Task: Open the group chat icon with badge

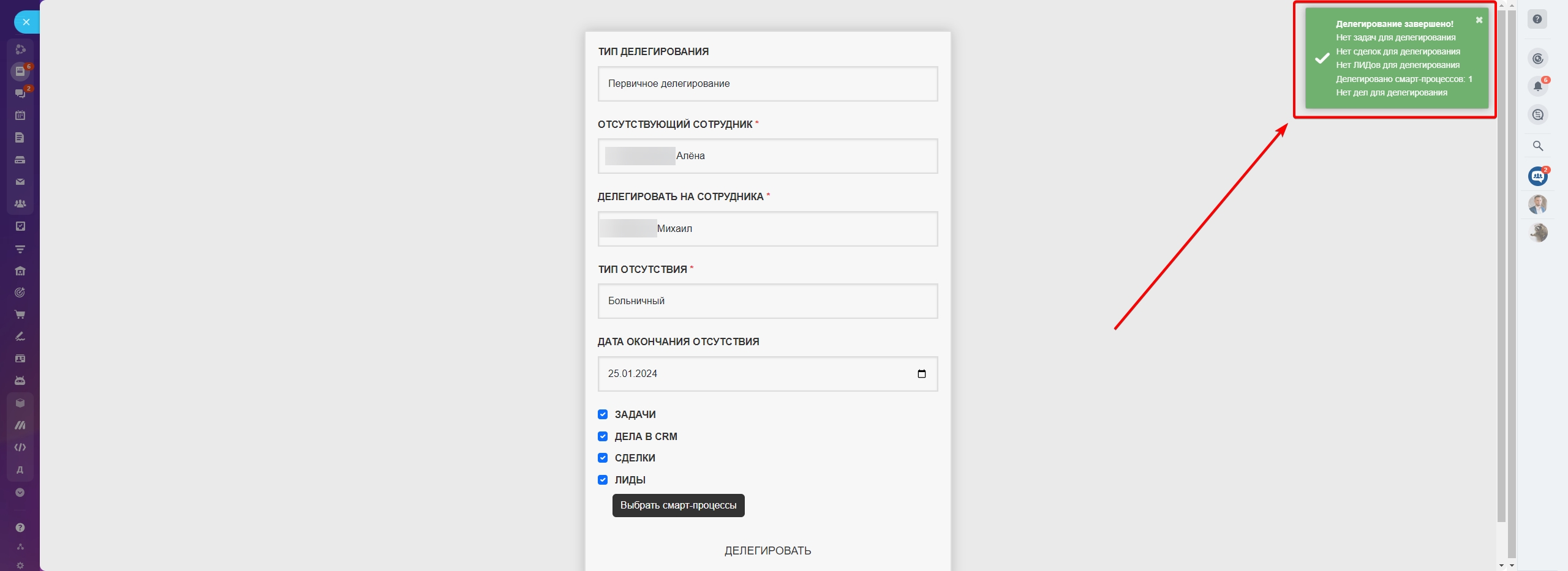Action: (1537, 176)
